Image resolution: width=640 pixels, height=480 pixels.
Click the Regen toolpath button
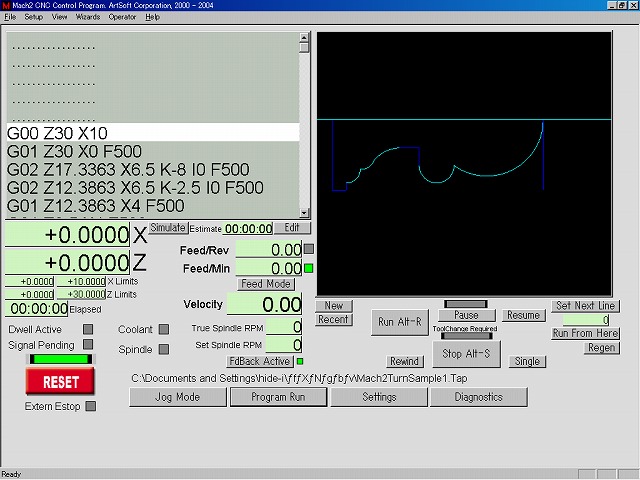(x=601, y=348)
